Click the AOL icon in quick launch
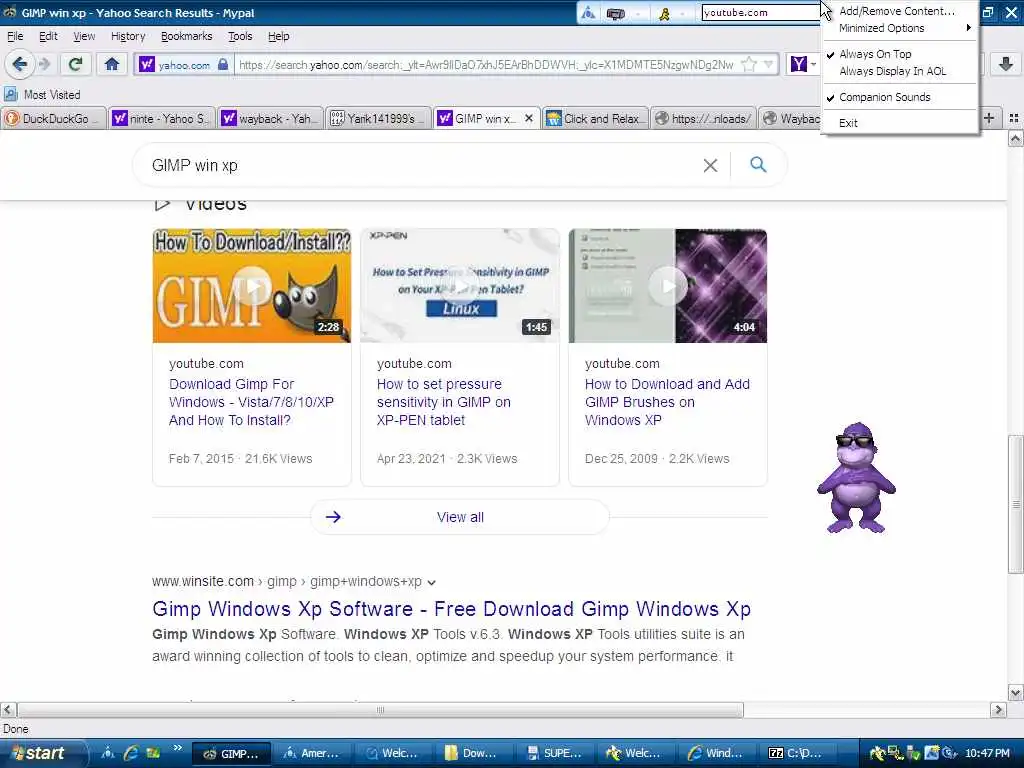The width and height of the screenshot is (1024, 768). click(108, 753)
